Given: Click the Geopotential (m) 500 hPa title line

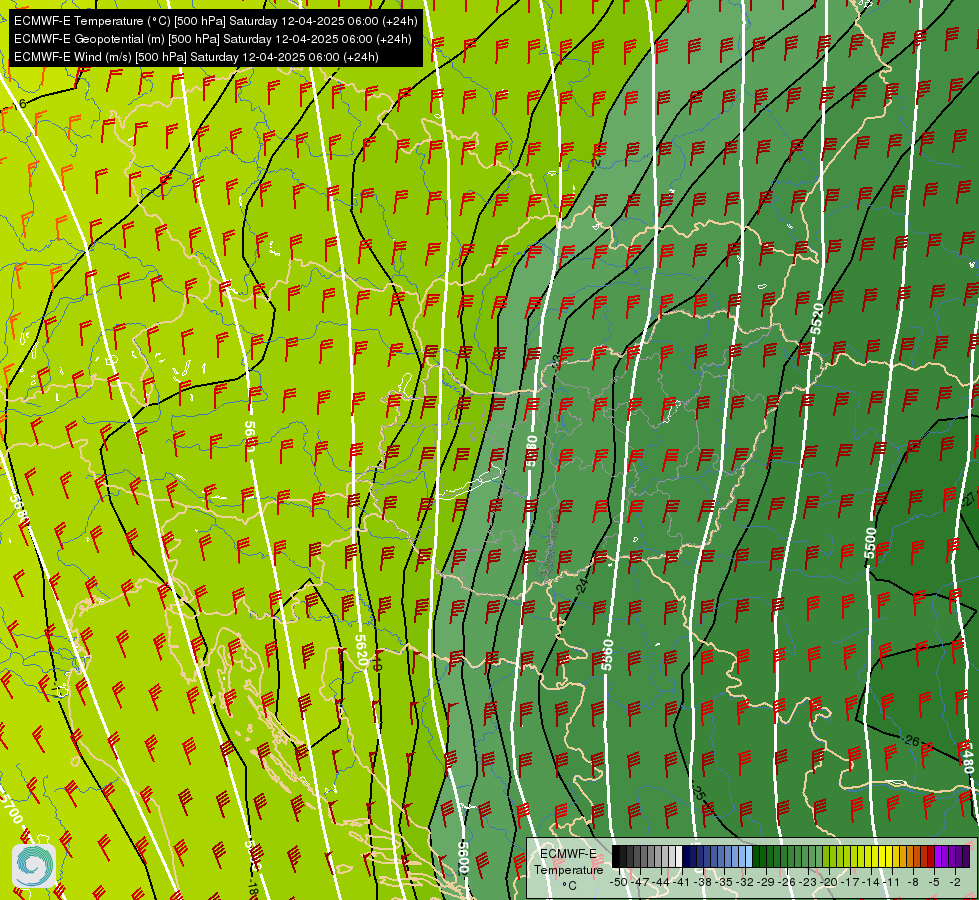Looking at the screenshot, I should [x=212, y=39].
